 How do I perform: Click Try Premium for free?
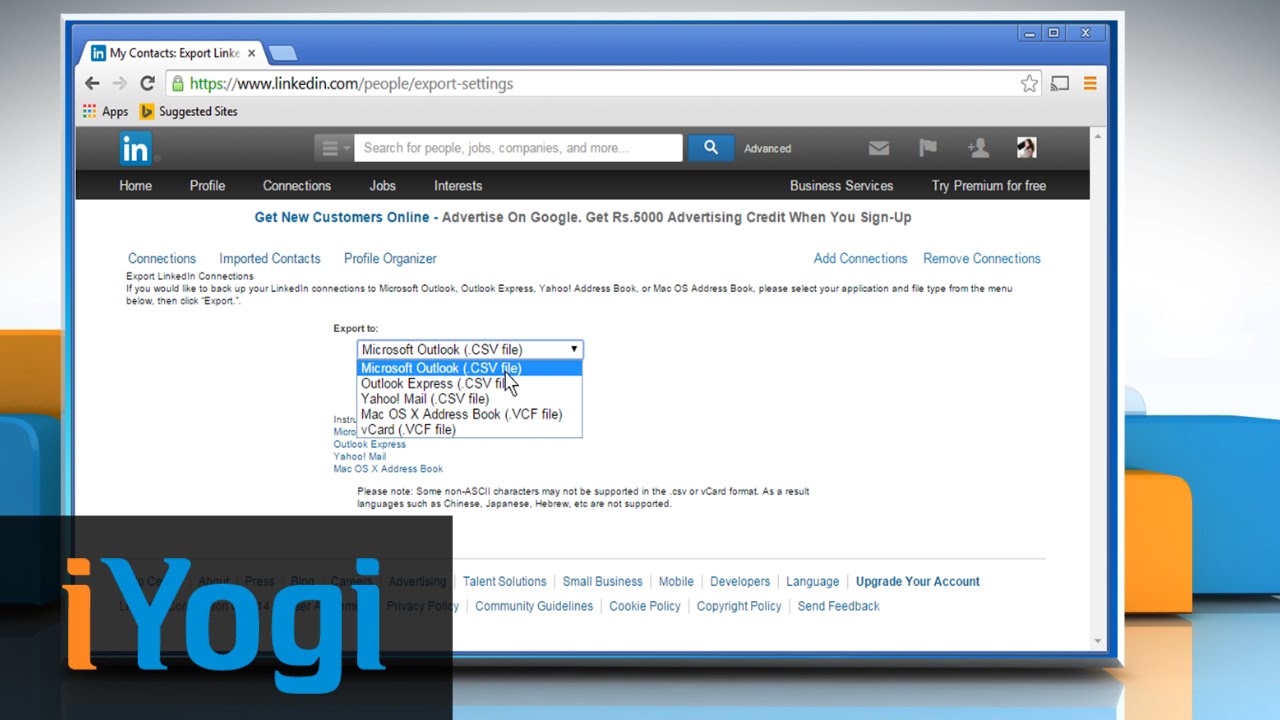pyautogui.click(x=989, y=186)
